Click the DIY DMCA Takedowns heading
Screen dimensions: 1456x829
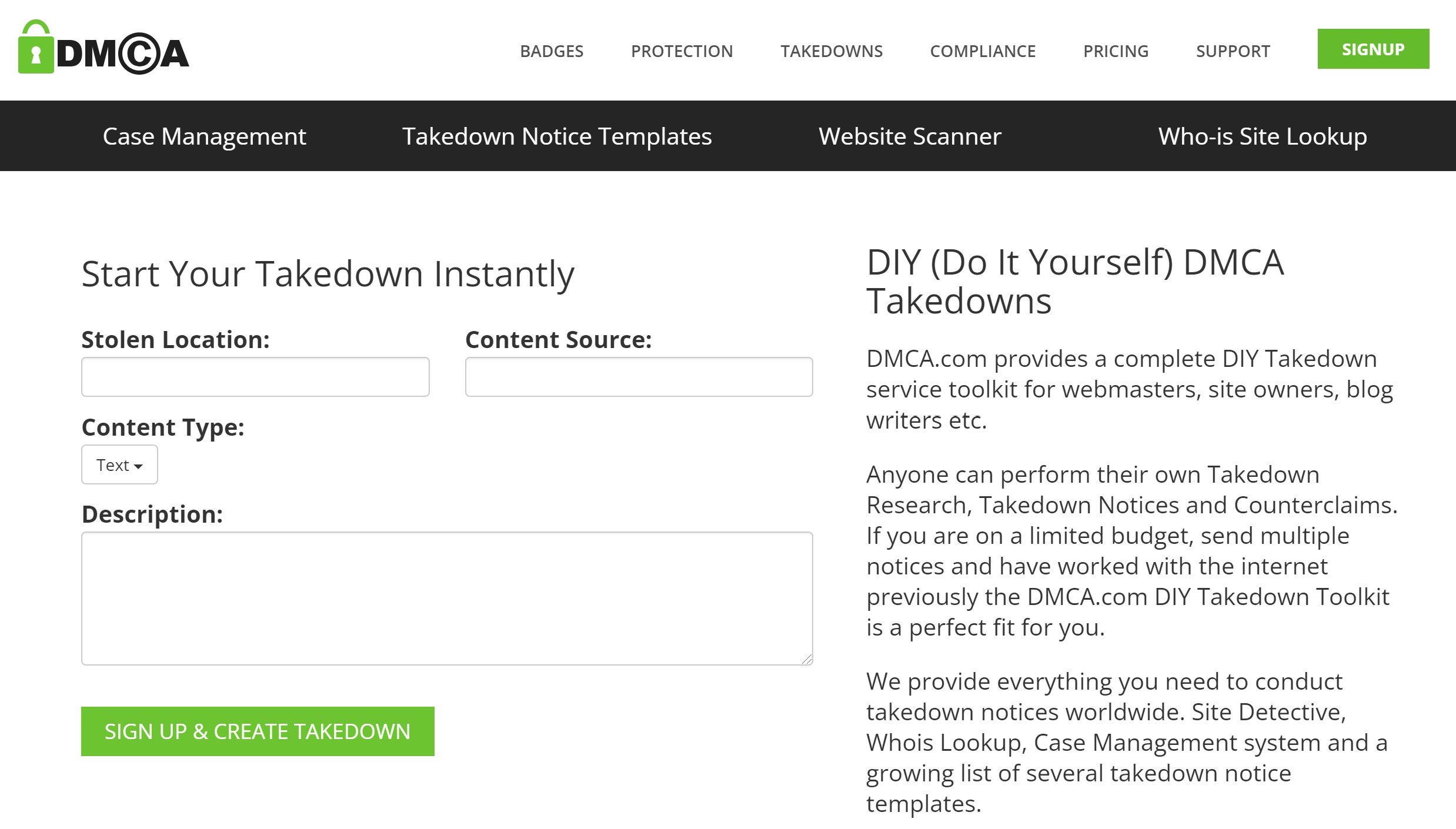[1074, 282]
